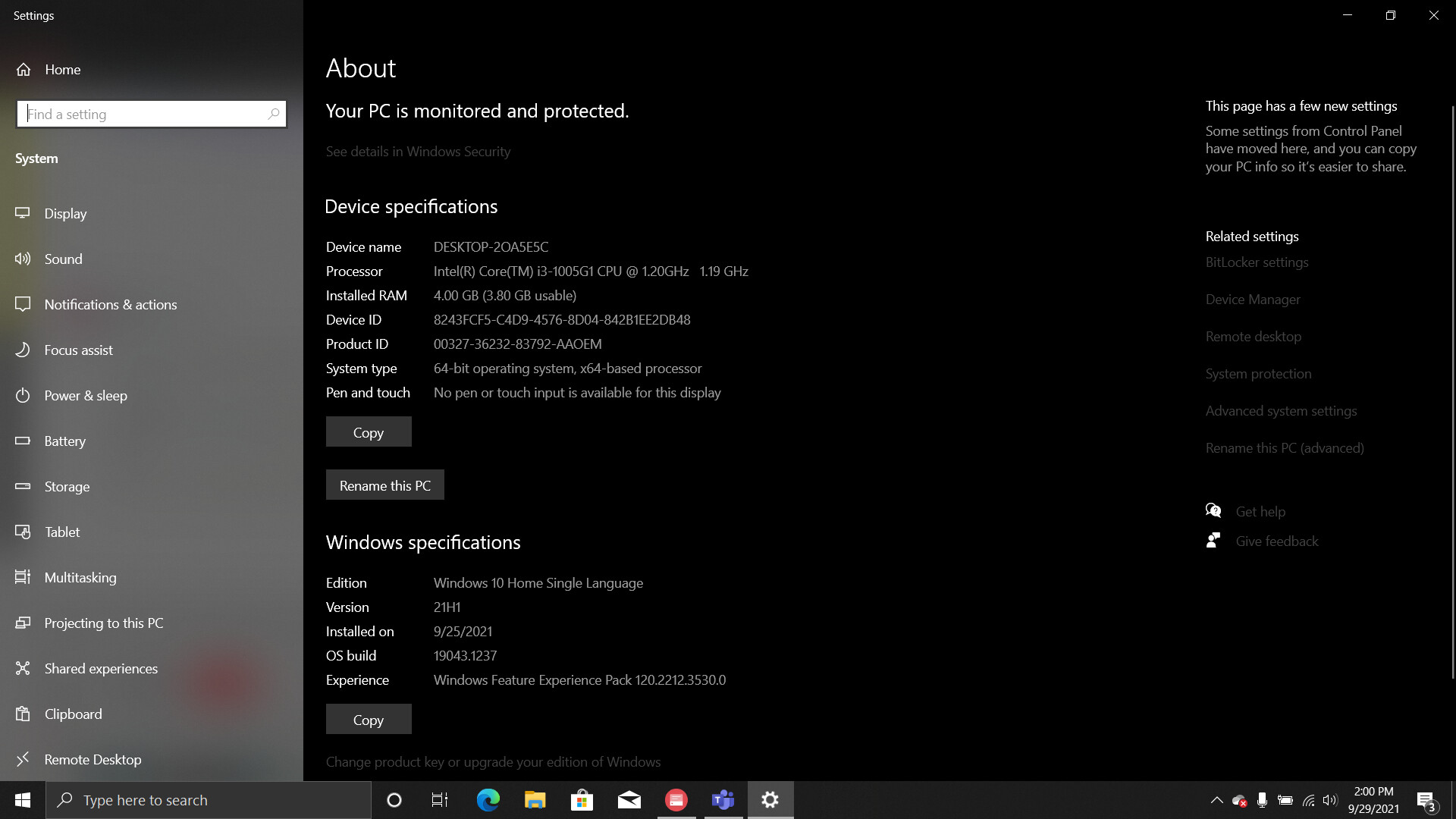The image size is (1456, 819).
Task: Open BitLocker settings link
Action: point(1257,262)
